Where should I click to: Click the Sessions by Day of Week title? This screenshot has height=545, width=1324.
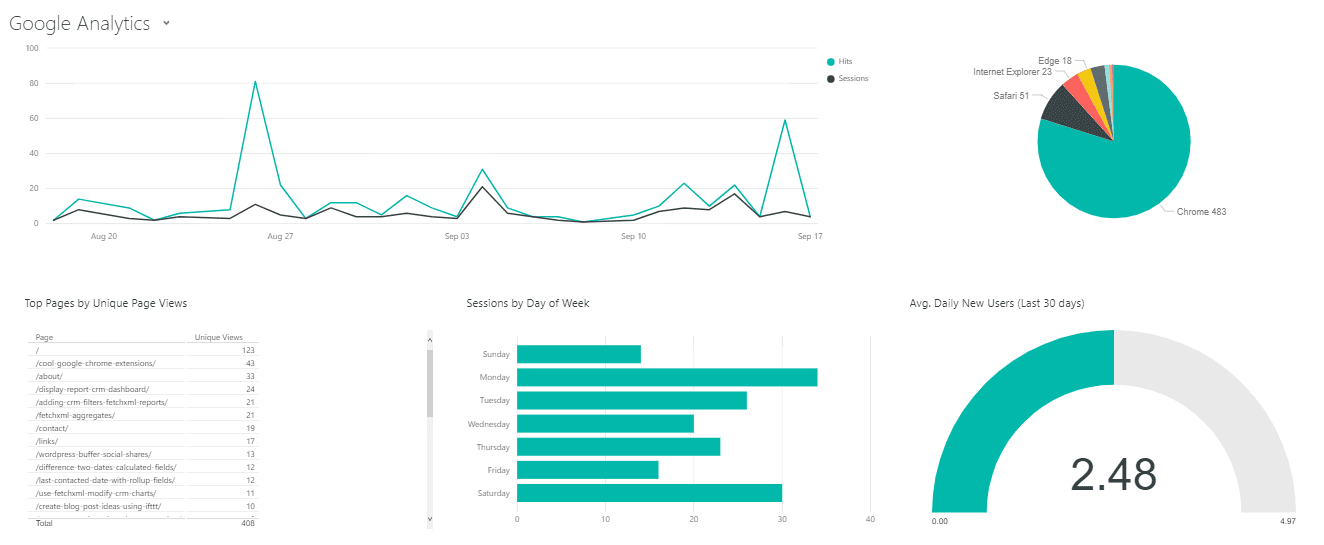click(x=528, y=303)
